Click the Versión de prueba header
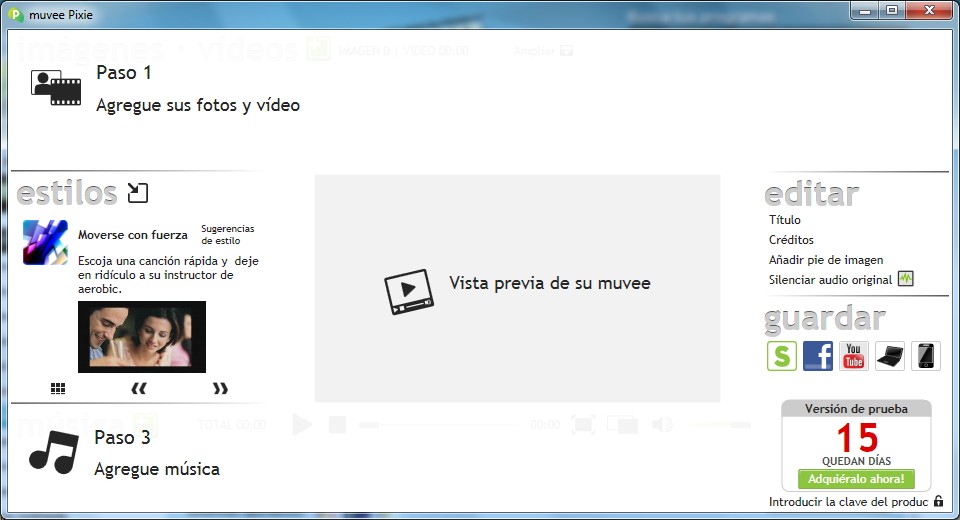 [856, 409]
